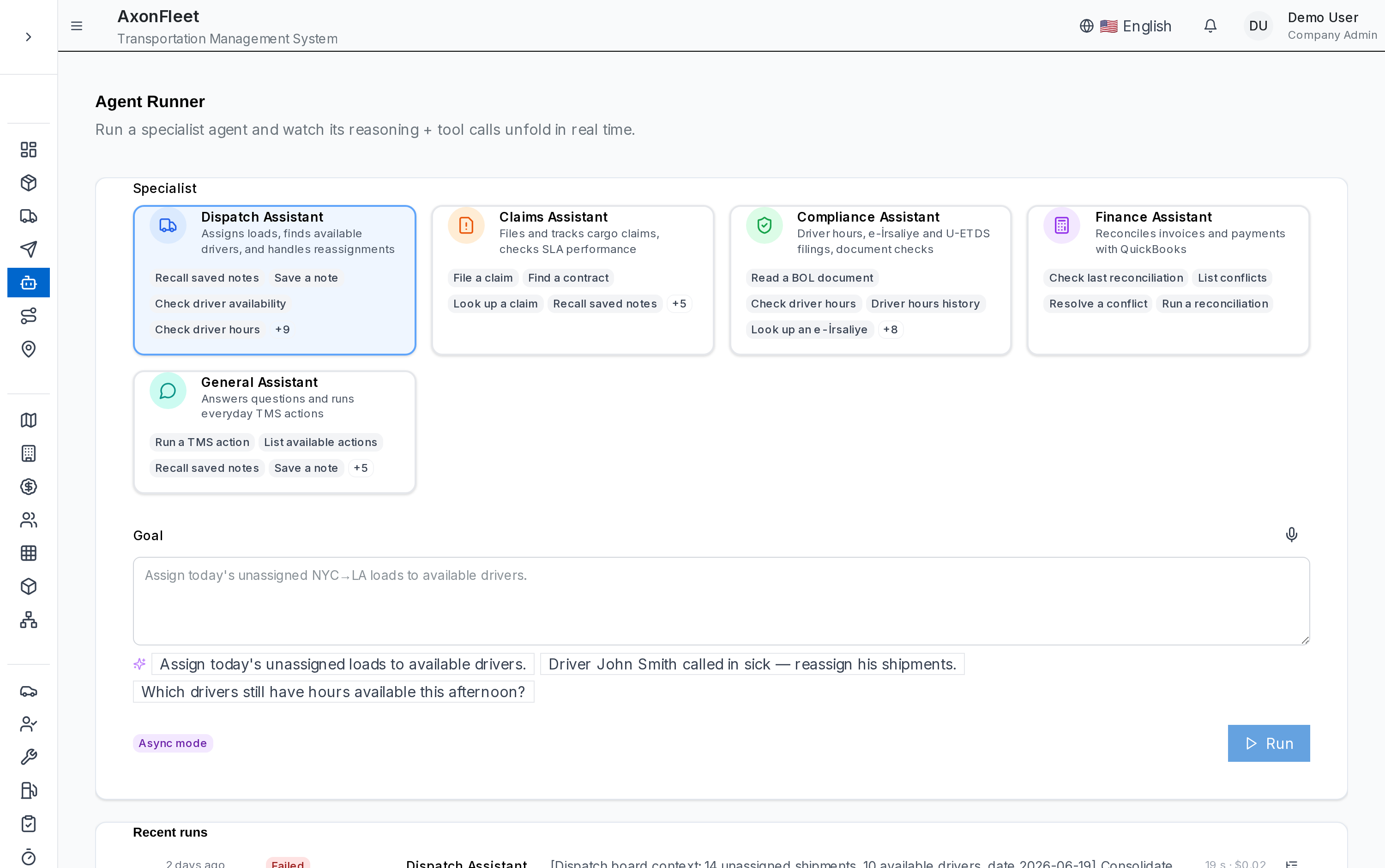
Task: Open the user-check driver sidebar icon
Action: click(x=28, y=724)
